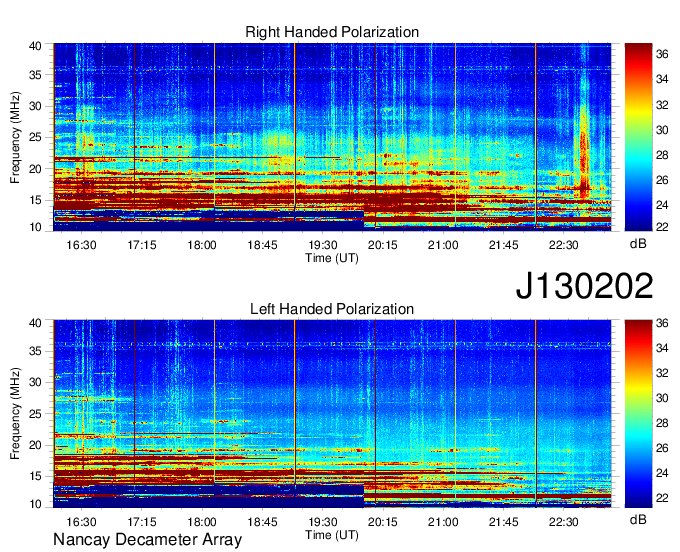Viewport: 680px width, 552px height.
Task: Click the "dB" unit under Left Handed colorbar
Action: point(638,519)
